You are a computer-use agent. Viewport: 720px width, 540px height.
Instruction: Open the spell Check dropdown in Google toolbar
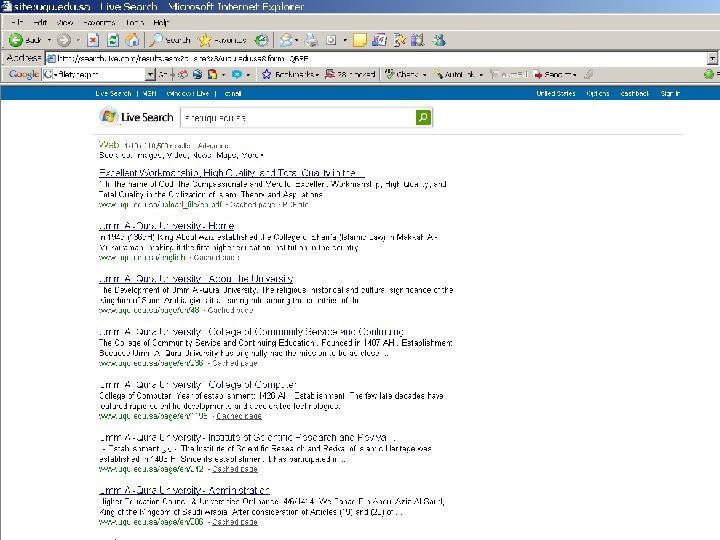pyautogui.click(x=405, y=74)
